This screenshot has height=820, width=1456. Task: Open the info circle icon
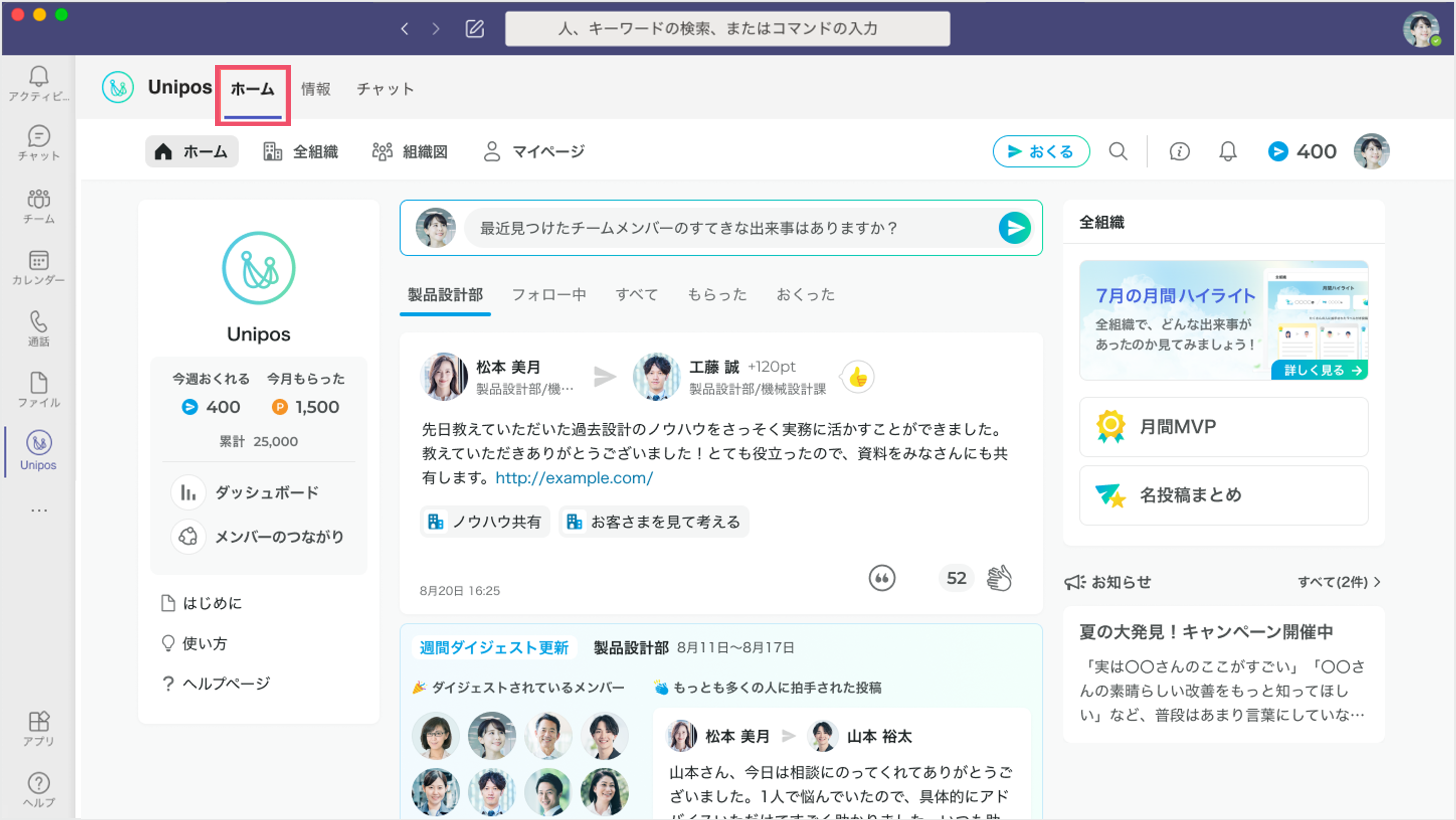[x=1180, y=152]
